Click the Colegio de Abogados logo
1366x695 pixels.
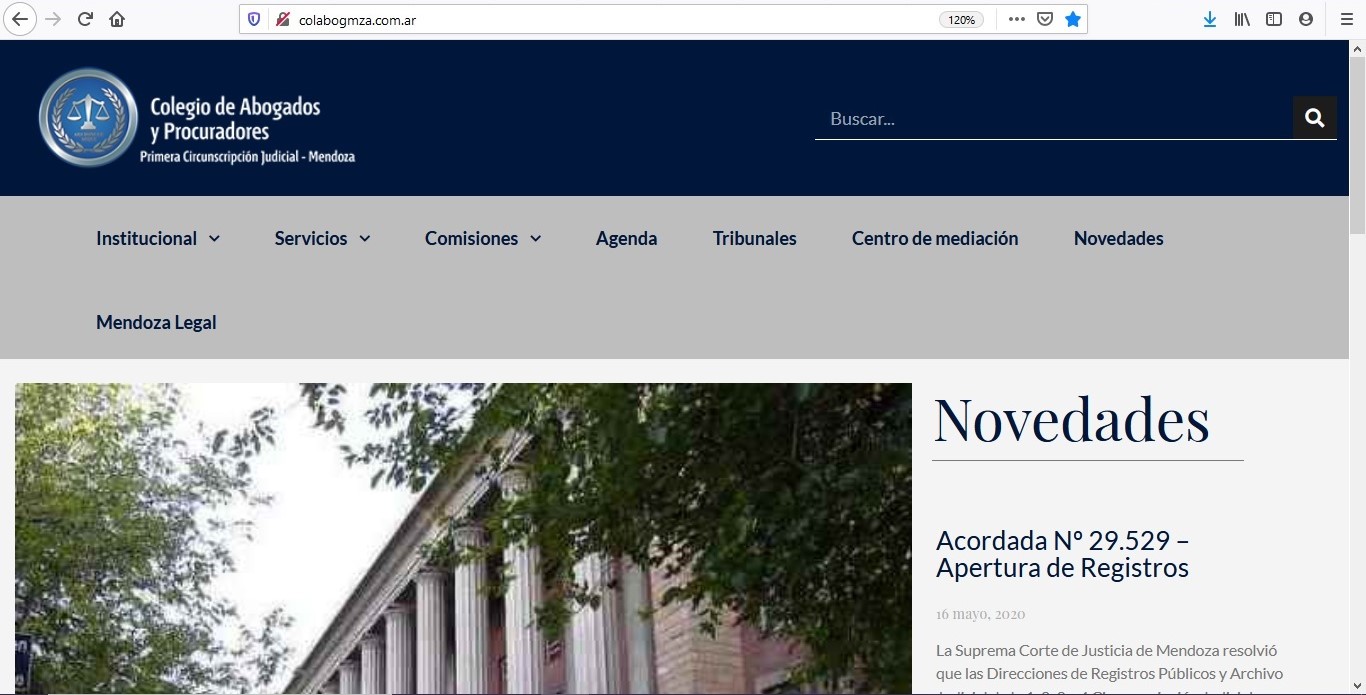[197, 117]
